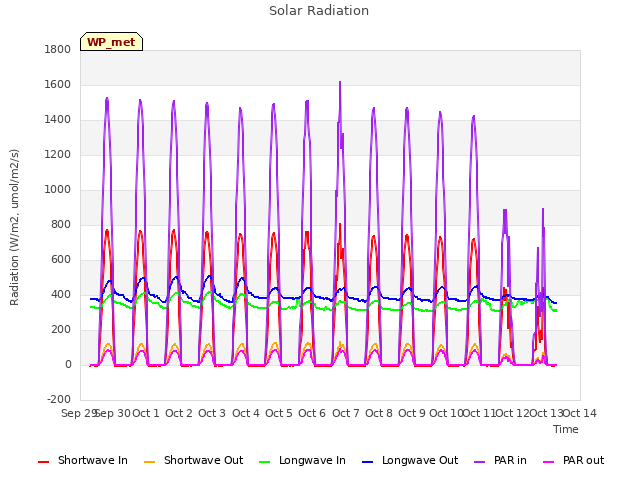Toggle Longwave In legend entry
Screen dimensions: 640x480
(x=302, y=460)
